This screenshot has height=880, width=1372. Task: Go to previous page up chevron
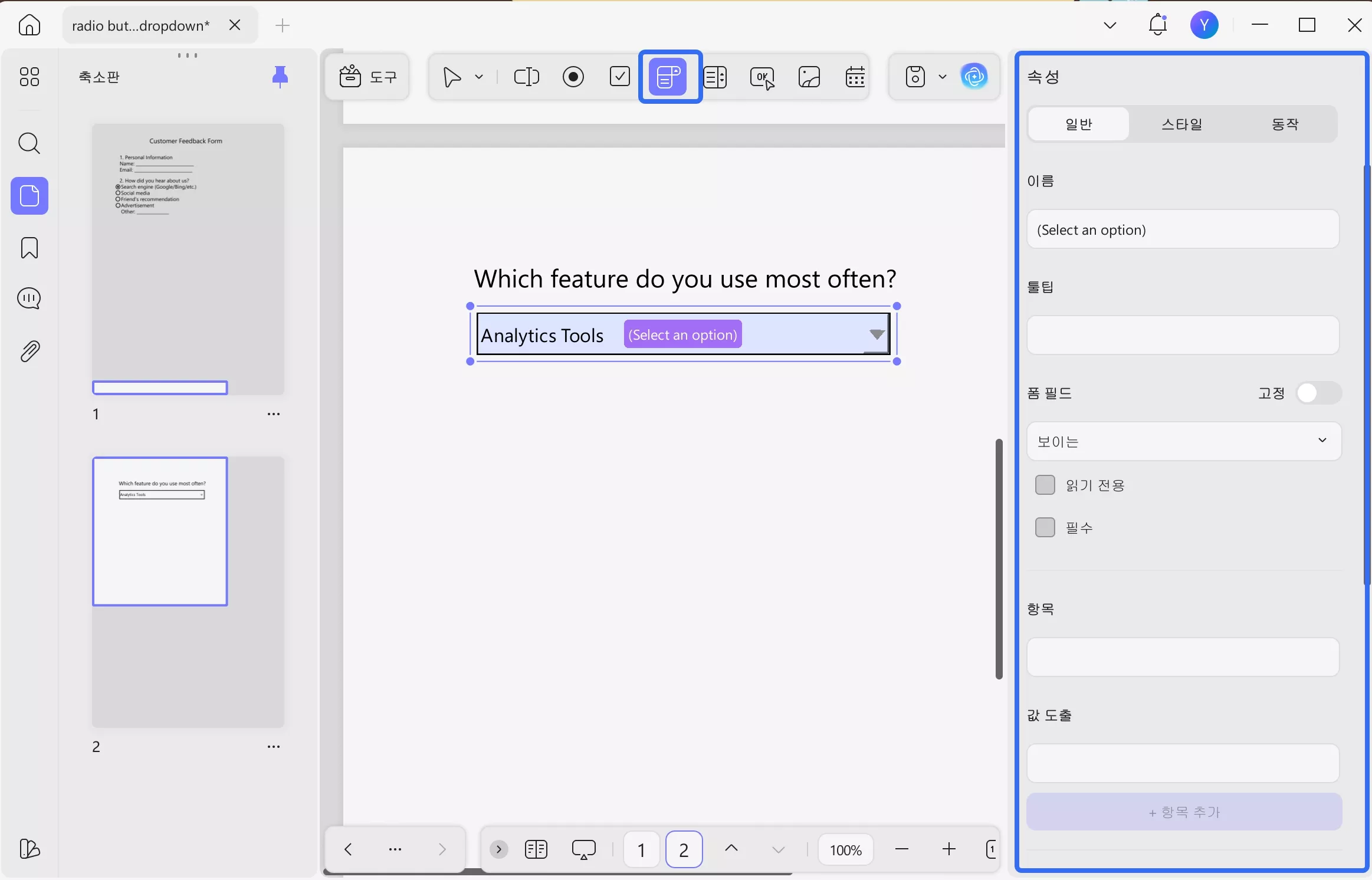coord(731,848)
